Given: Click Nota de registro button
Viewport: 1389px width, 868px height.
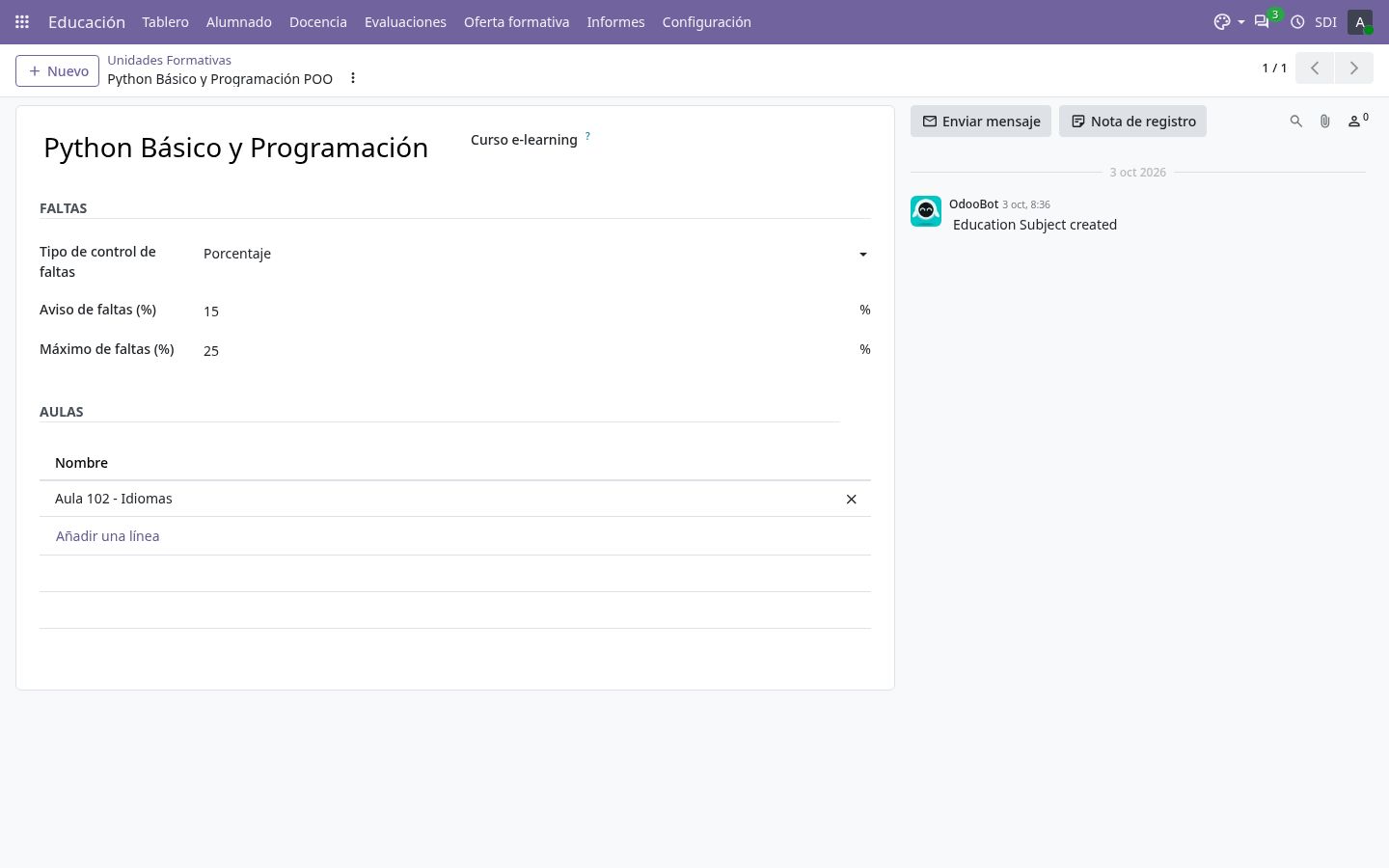Looking at the screenshot, I should (x=1133, y=122).
